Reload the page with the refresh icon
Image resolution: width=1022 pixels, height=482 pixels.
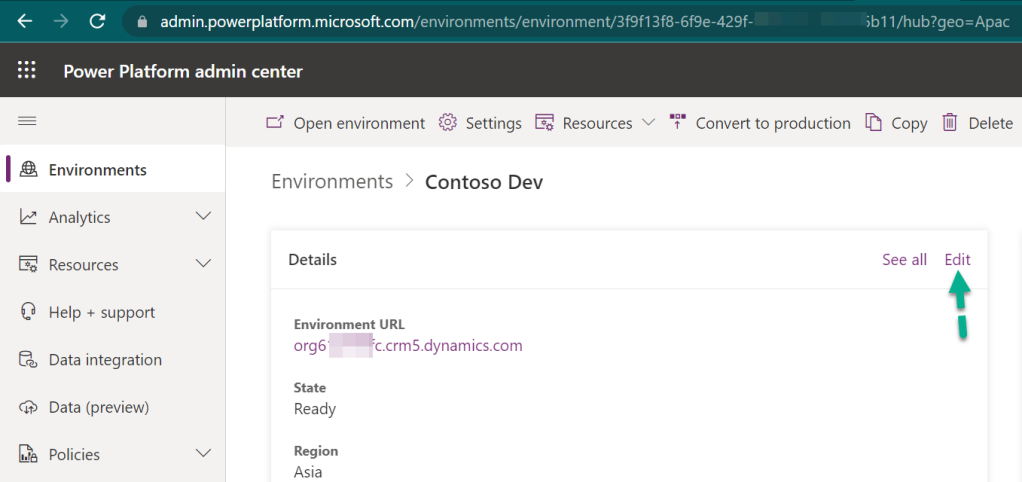point(98,21)
